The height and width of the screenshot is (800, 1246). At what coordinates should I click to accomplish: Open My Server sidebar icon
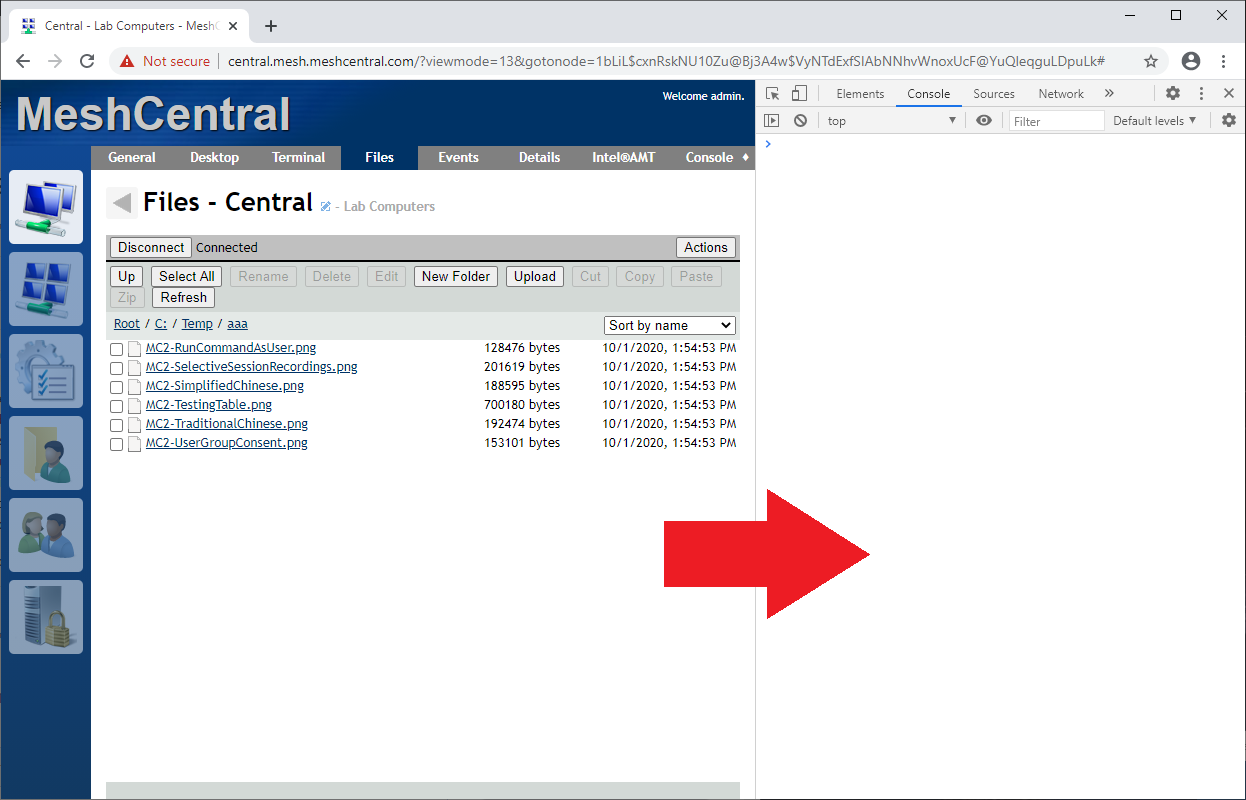46,617
